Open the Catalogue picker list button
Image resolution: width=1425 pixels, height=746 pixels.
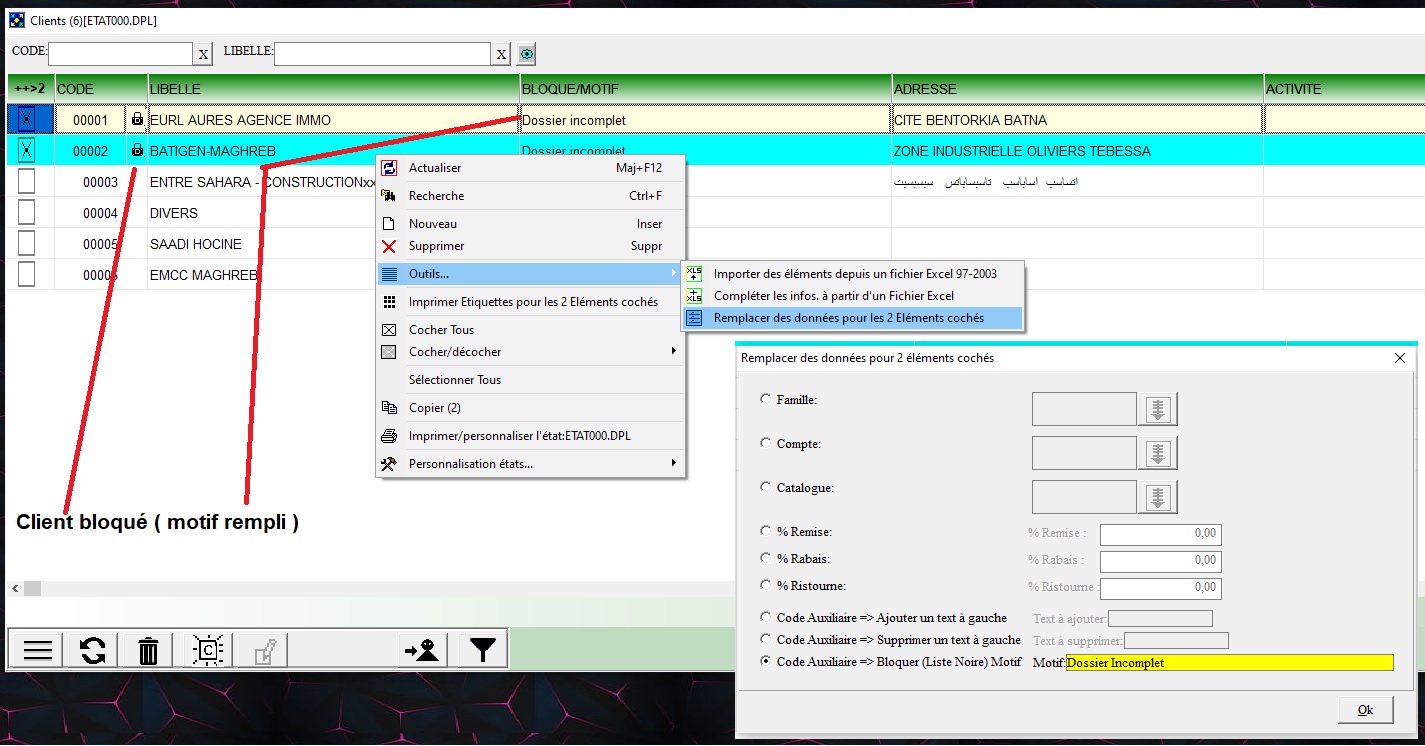pos(1158,497)
